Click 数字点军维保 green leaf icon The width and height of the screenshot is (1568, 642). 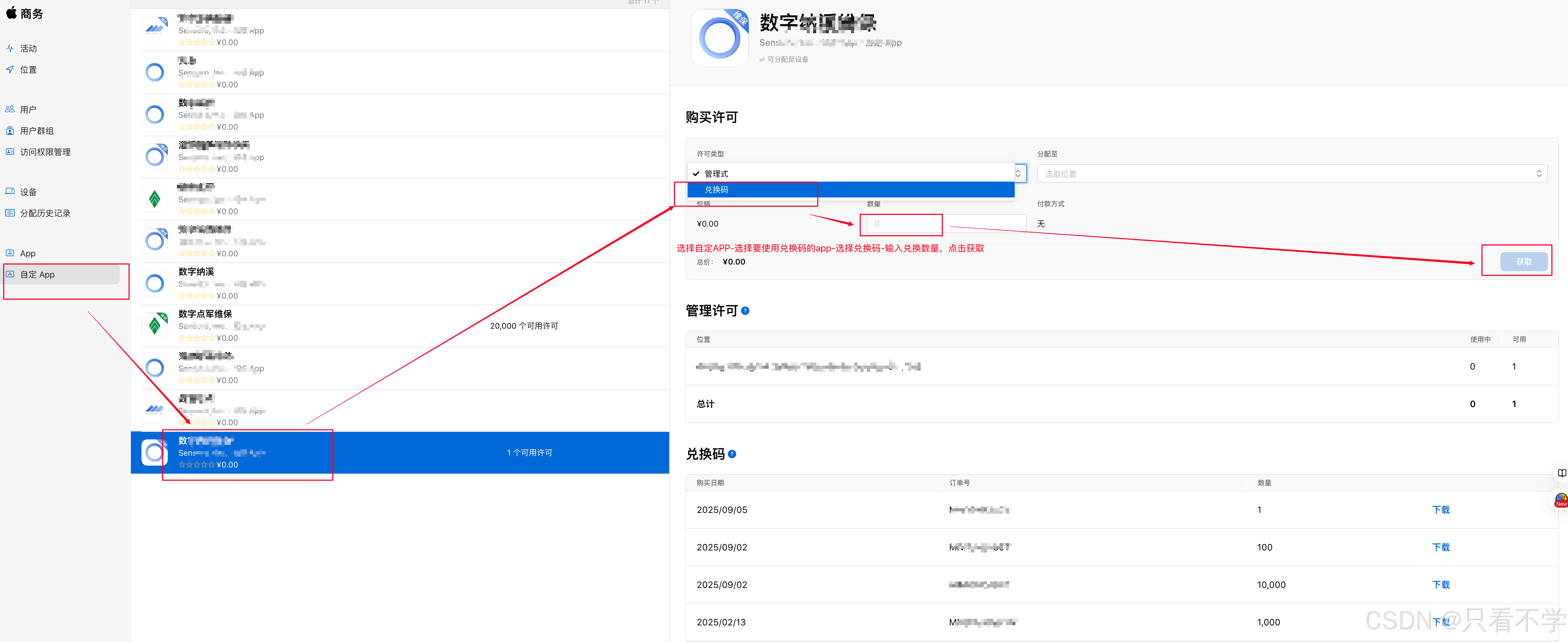[155, 325]
